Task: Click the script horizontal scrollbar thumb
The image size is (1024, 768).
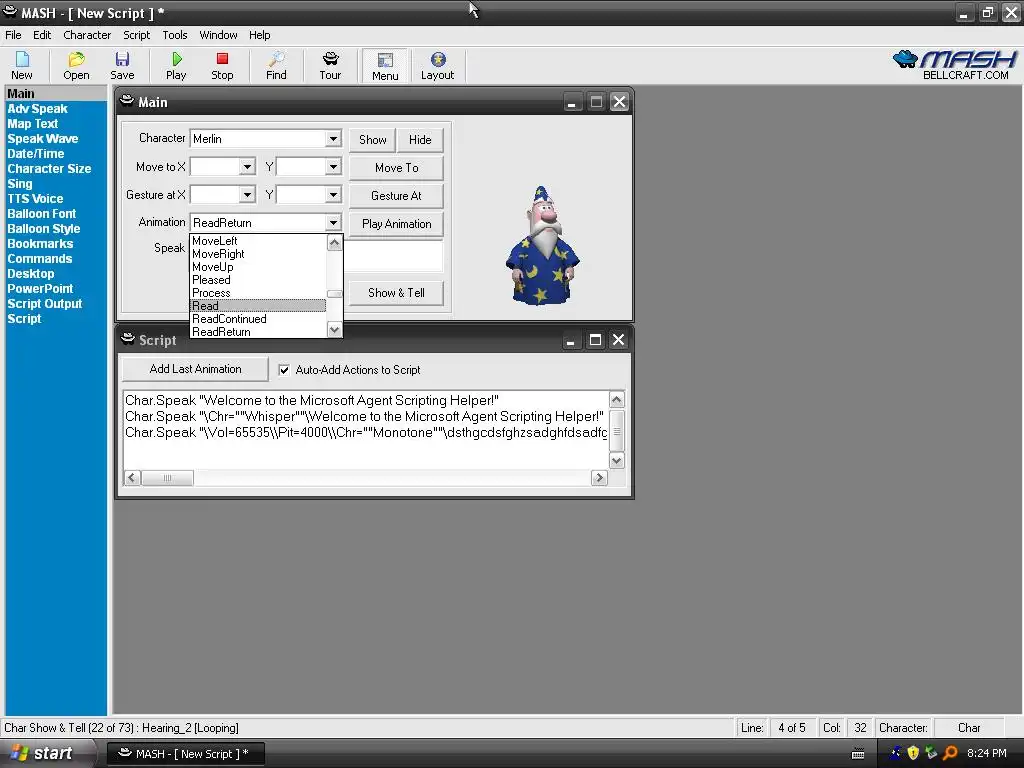Action: point(167,478)
